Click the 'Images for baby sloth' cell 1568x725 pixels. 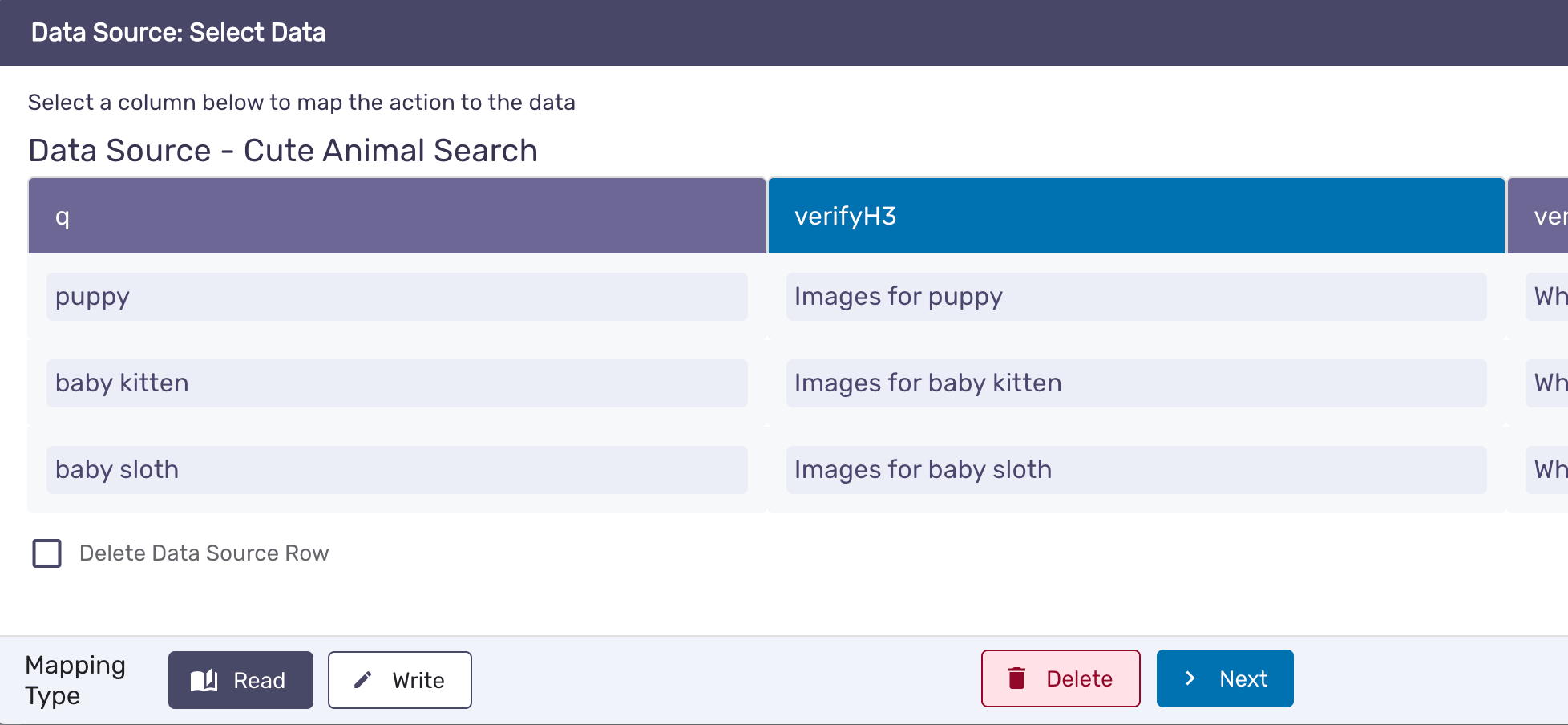point(1136,470)
